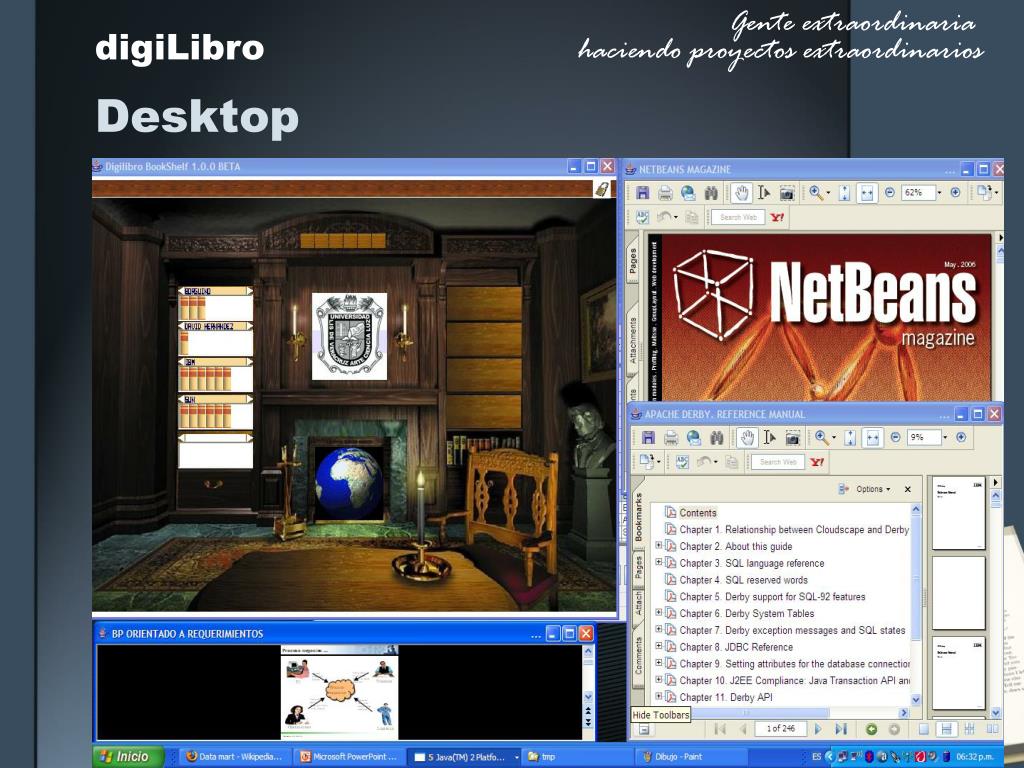Click zoom in plus next to 62%
The image size is (1024, 768).
(x=955, y=193)
